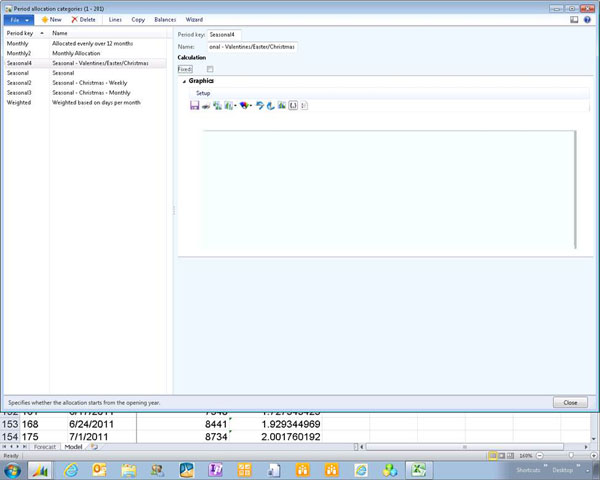Click the Name column header
The height and width of the screenshot is (480, 600).
point(110,33)
